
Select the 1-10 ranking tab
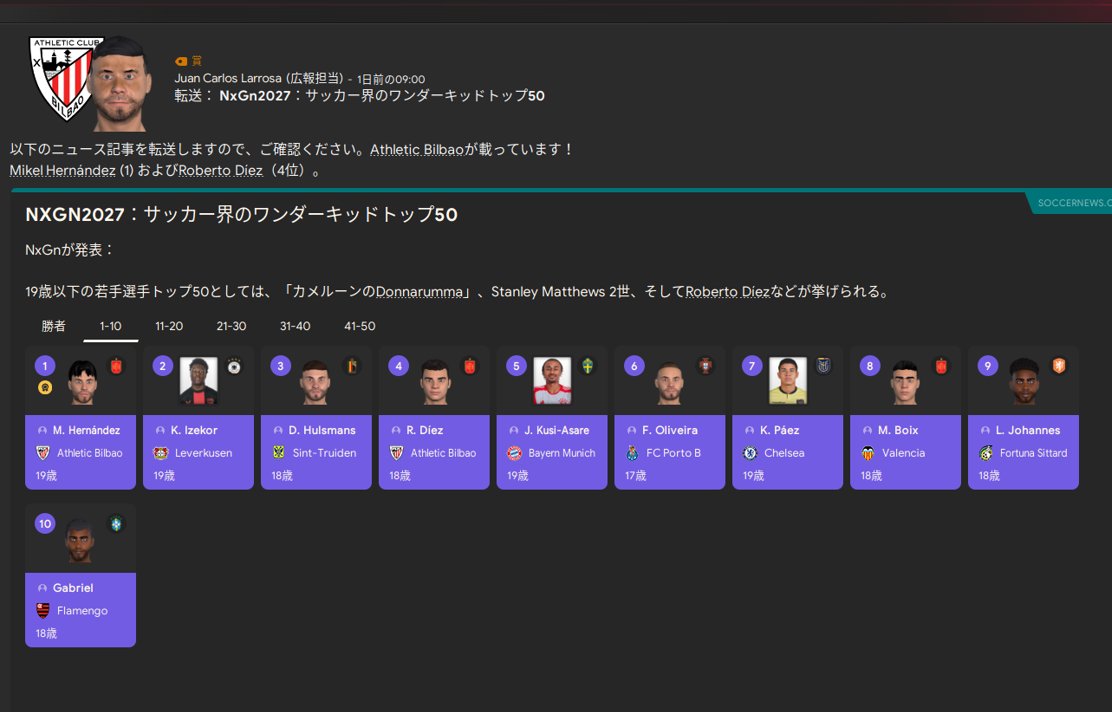coord(111,326)
